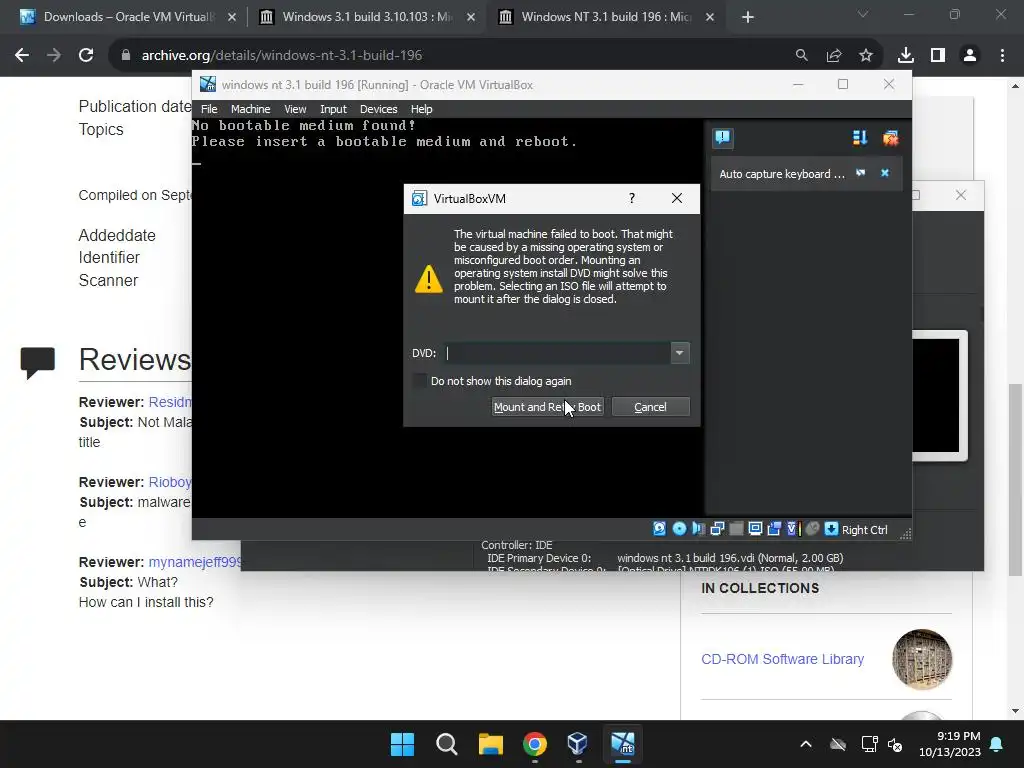Click the Reviews speech bubble icon

pyautogui.click(x=38, y=362)
